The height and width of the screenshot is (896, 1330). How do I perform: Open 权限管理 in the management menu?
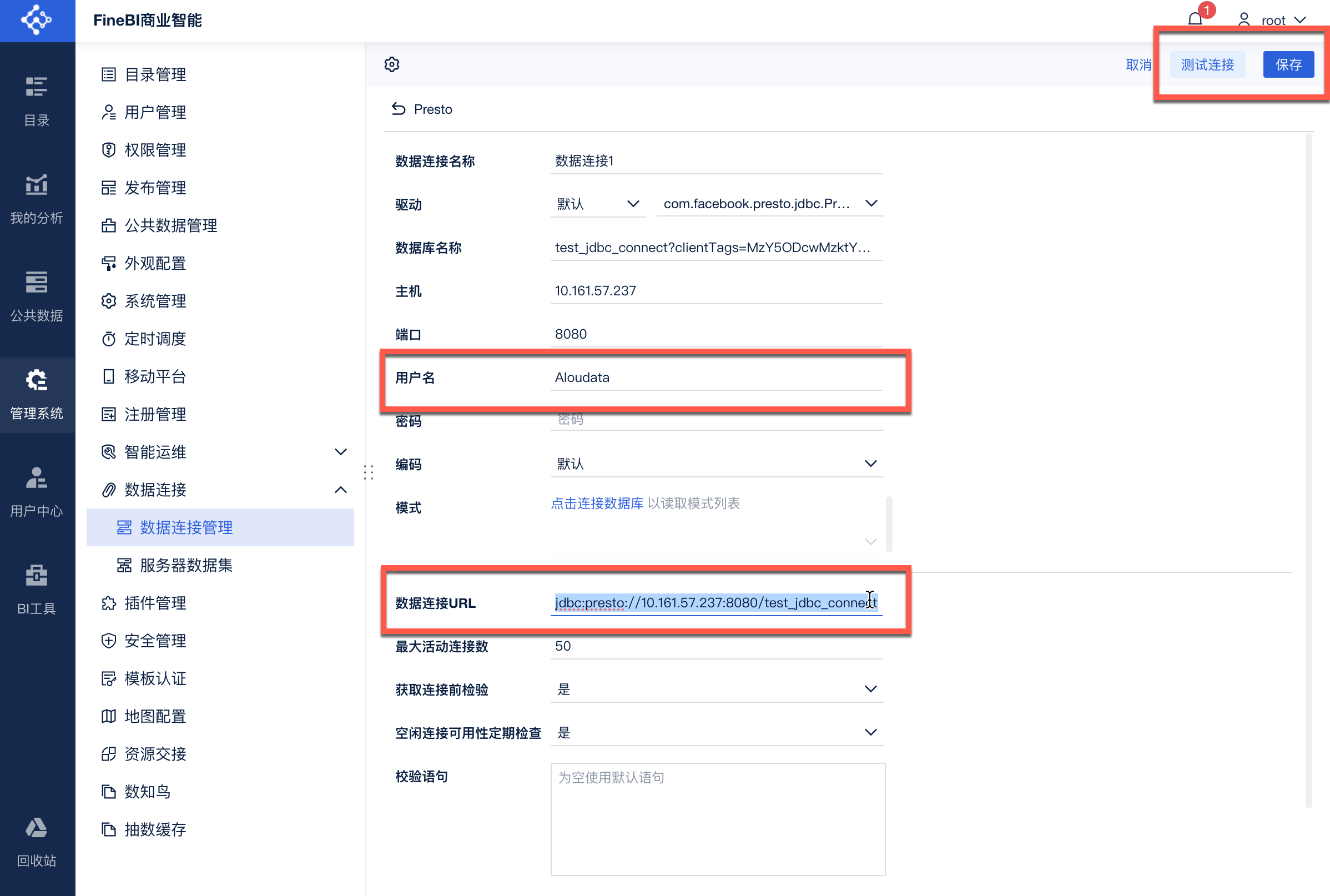(x=155, y=150)
